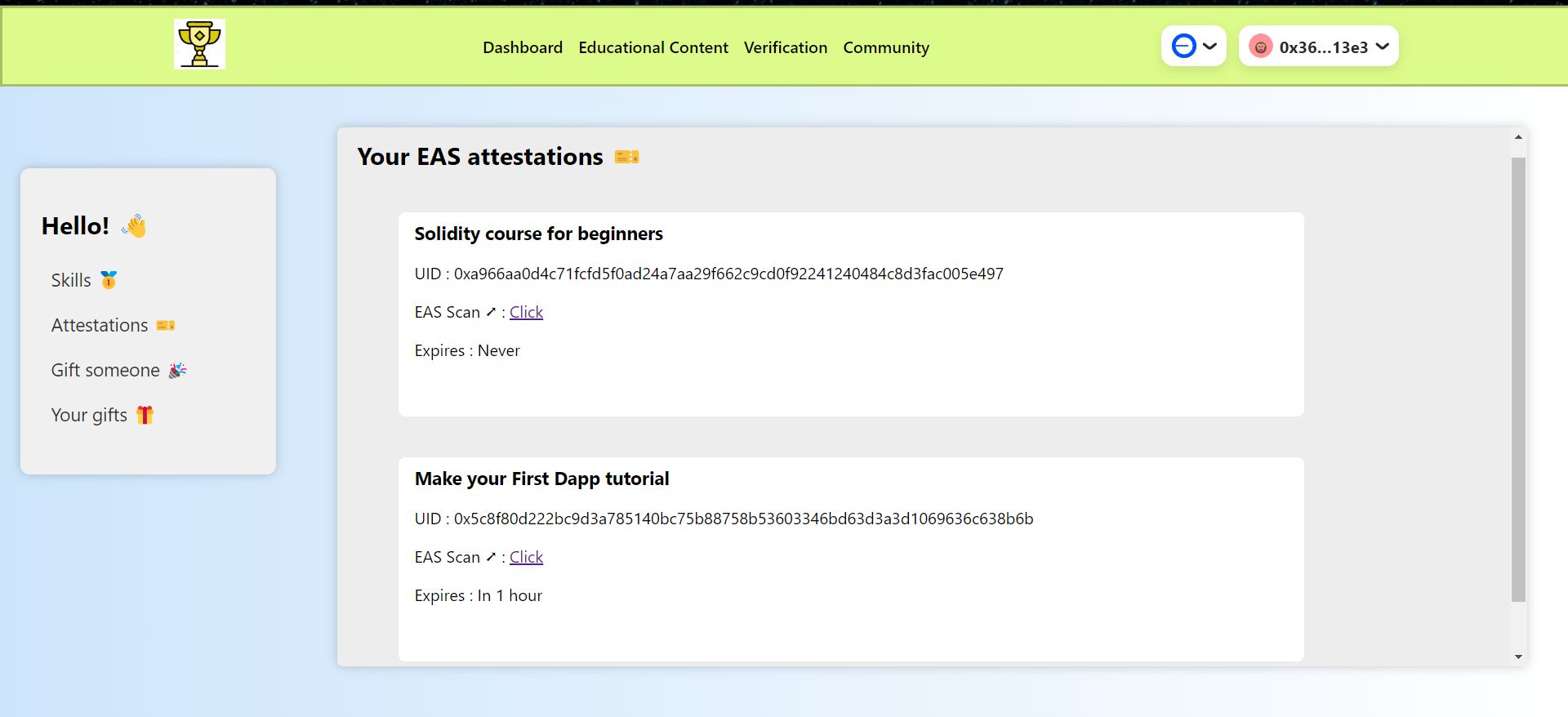This screenshot has height=717, width=1568.
Task: Click the Hello! greeting text
Action: 75,226
